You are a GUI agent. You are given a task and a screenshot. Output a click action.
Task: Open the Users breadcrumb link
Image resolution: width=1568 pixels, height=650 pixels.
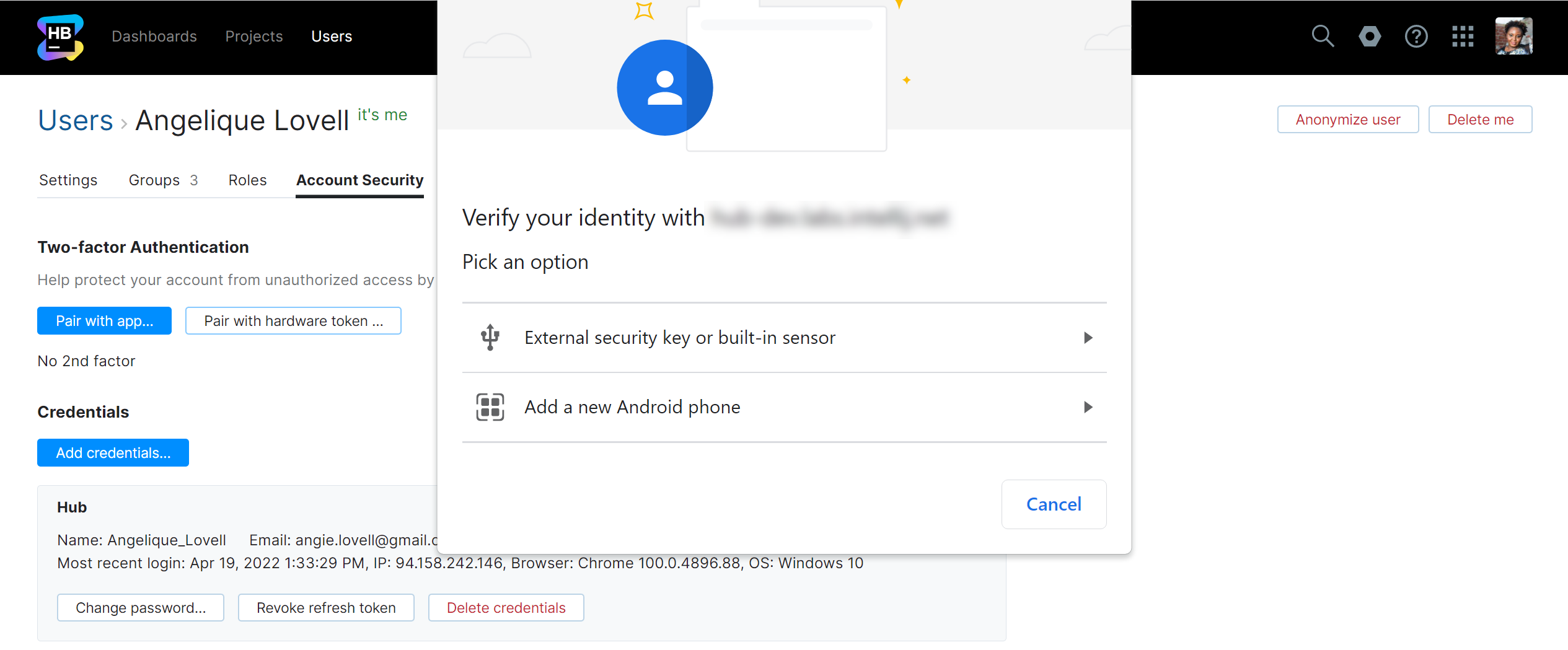(75, 120)
